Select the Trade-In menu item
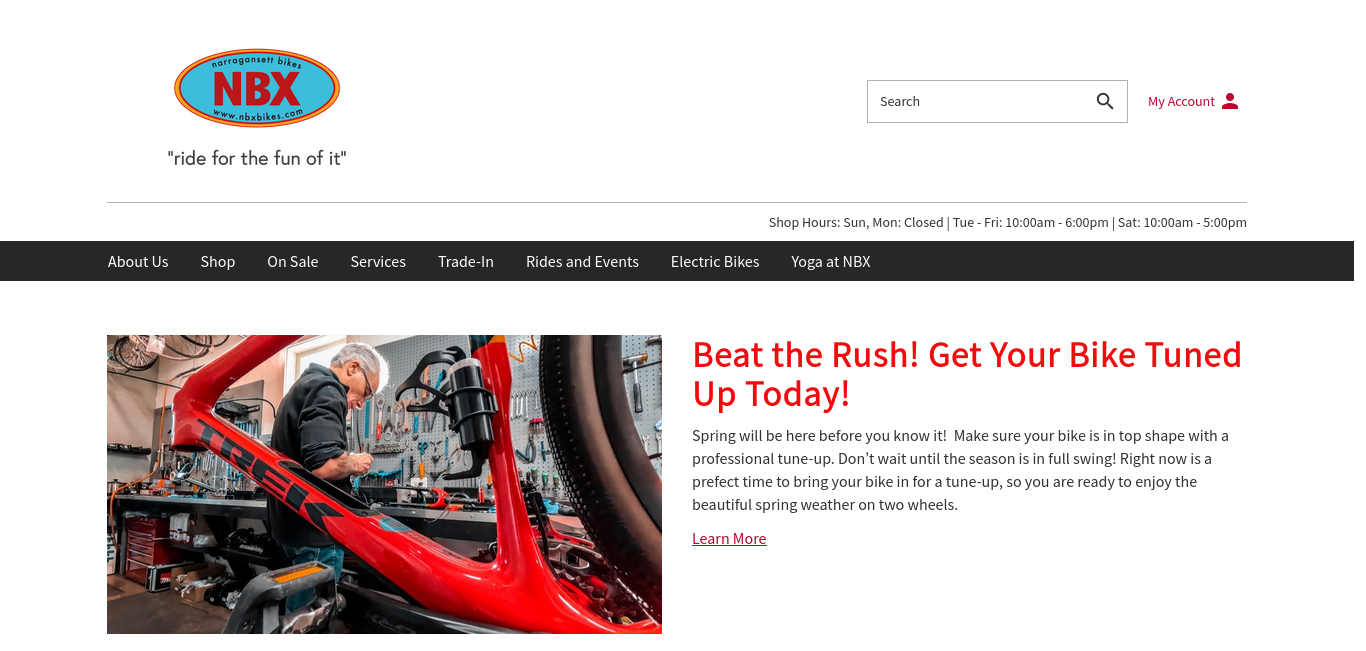The height and width of the screenshot is (651, 1366). tap(466, 261)
